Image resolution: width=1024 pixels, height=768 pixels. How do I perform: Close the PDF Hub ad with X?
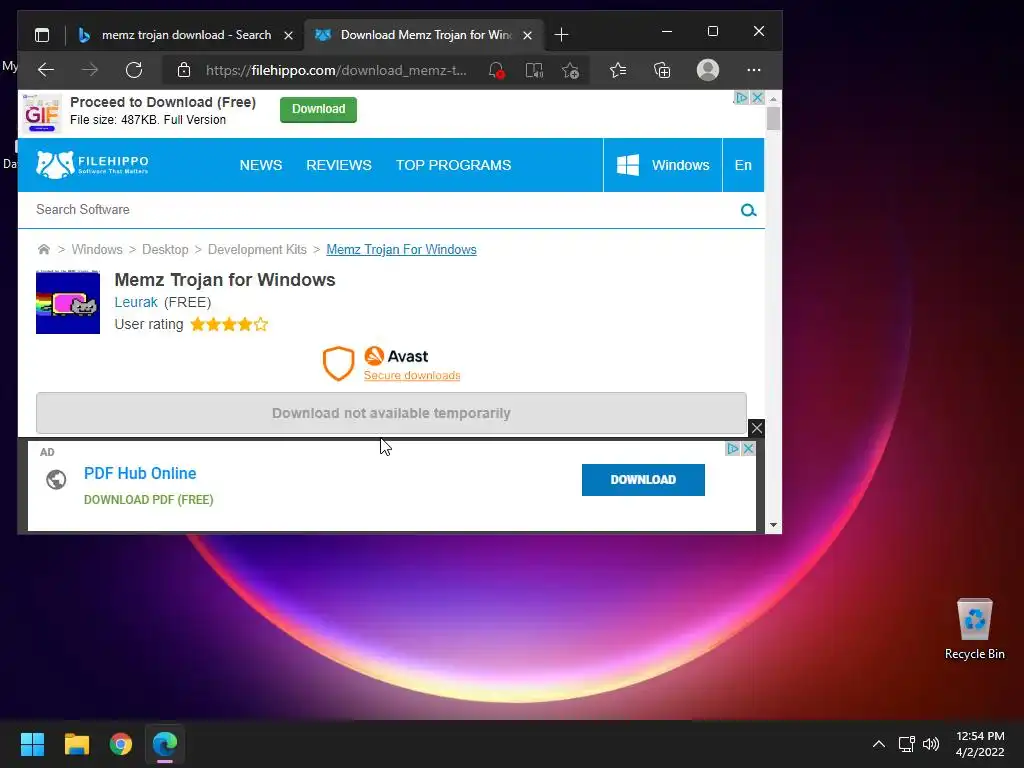click(x=748, y=449)
